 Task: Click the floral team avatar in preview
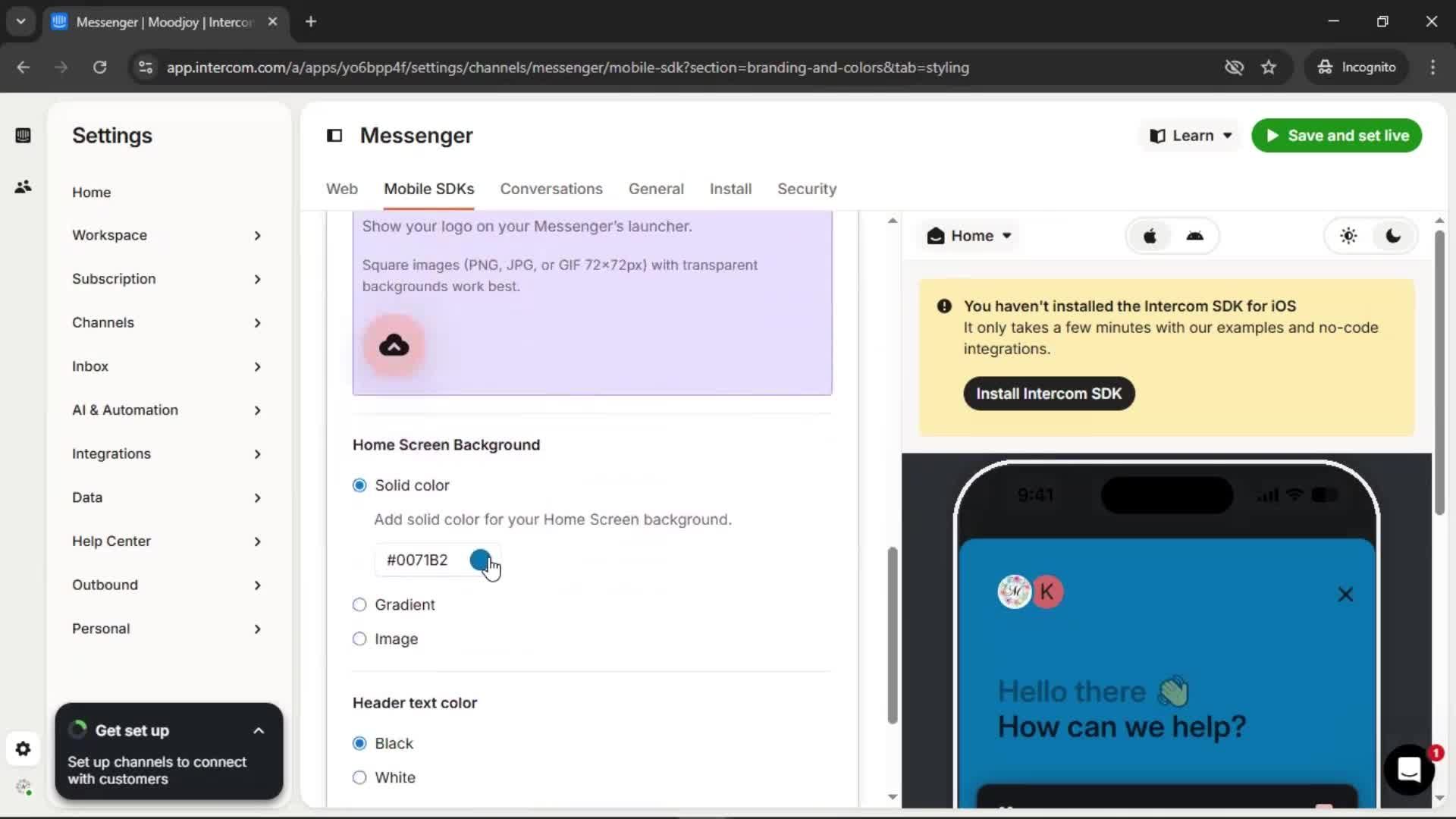[x=1014, y=592]
